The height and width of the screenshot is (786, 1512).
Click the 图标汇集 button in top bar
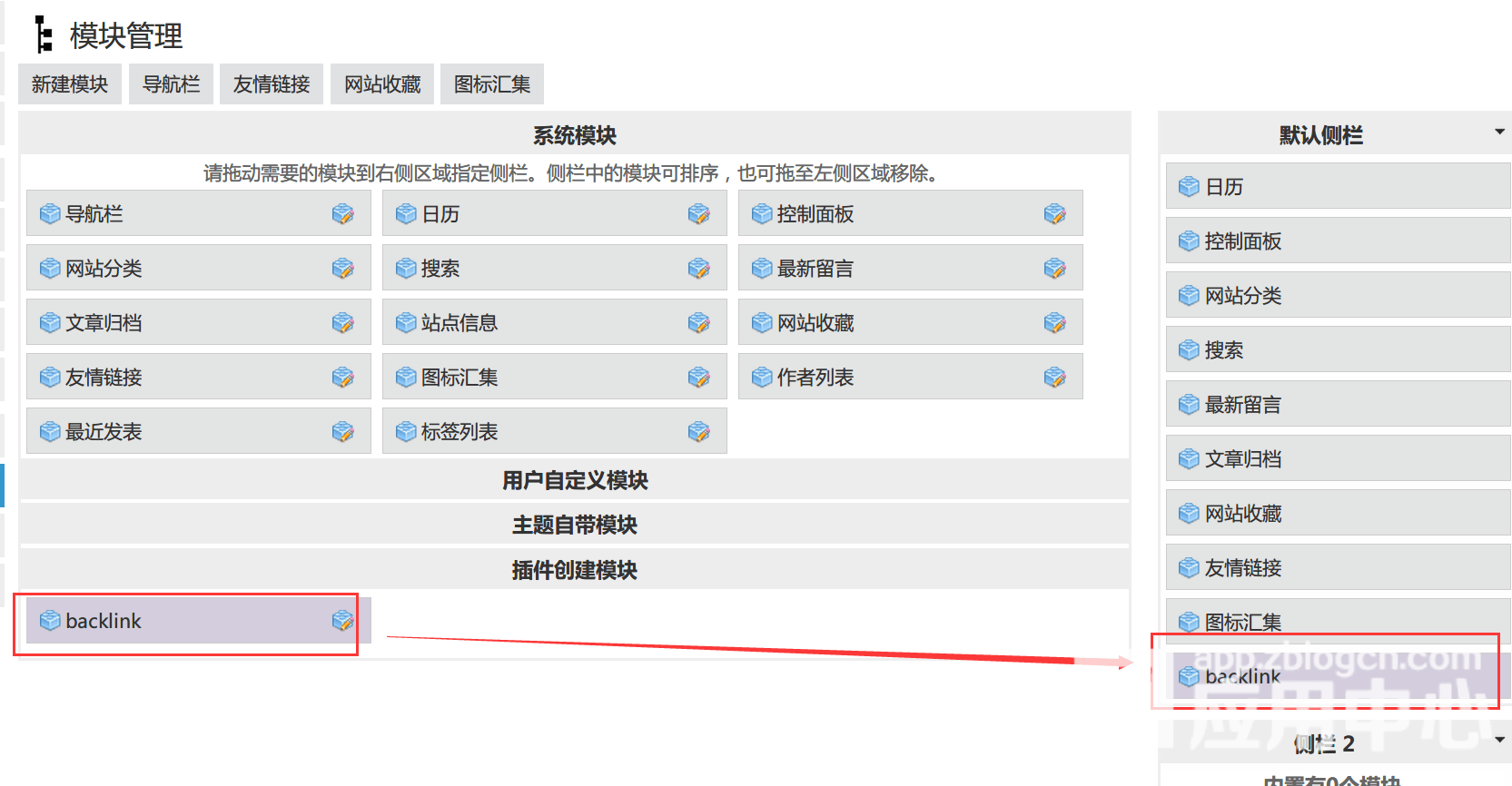point(492,84)
